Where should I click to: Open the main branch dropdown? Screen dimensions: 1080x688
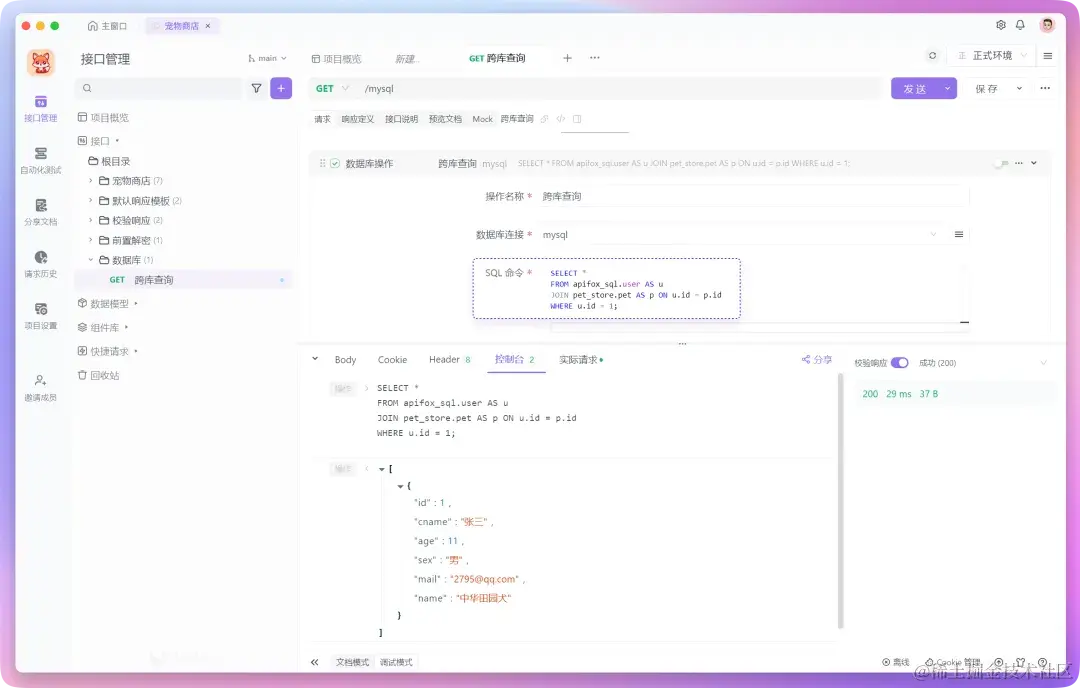pos(267,59)
